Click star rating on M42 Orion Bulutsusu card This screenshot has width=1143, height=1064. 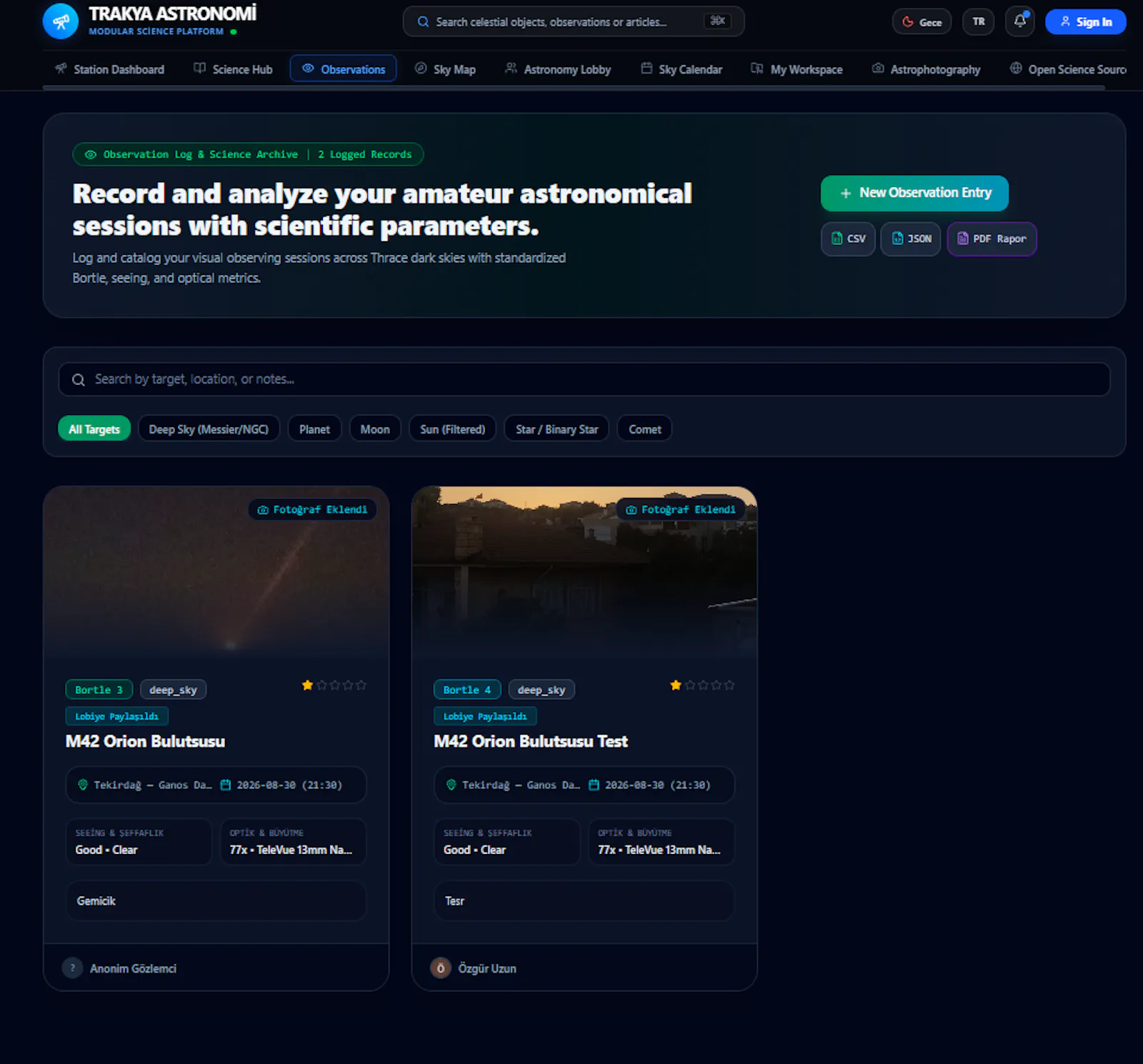pos(334,685)
